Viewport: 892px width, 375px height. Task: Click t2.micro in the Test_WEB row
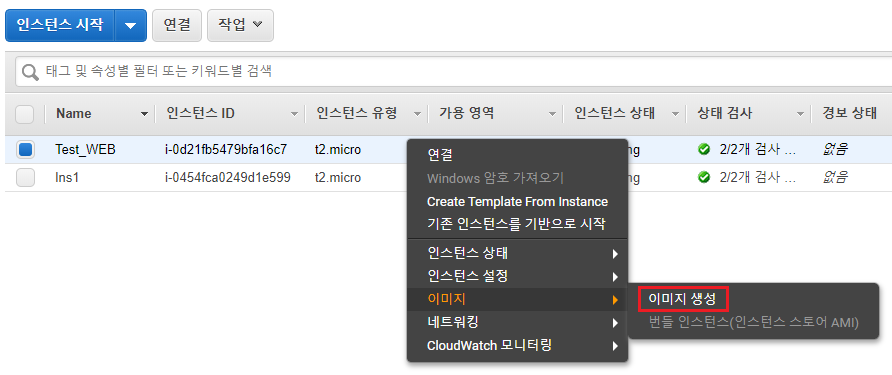click(x=338, y=150)
